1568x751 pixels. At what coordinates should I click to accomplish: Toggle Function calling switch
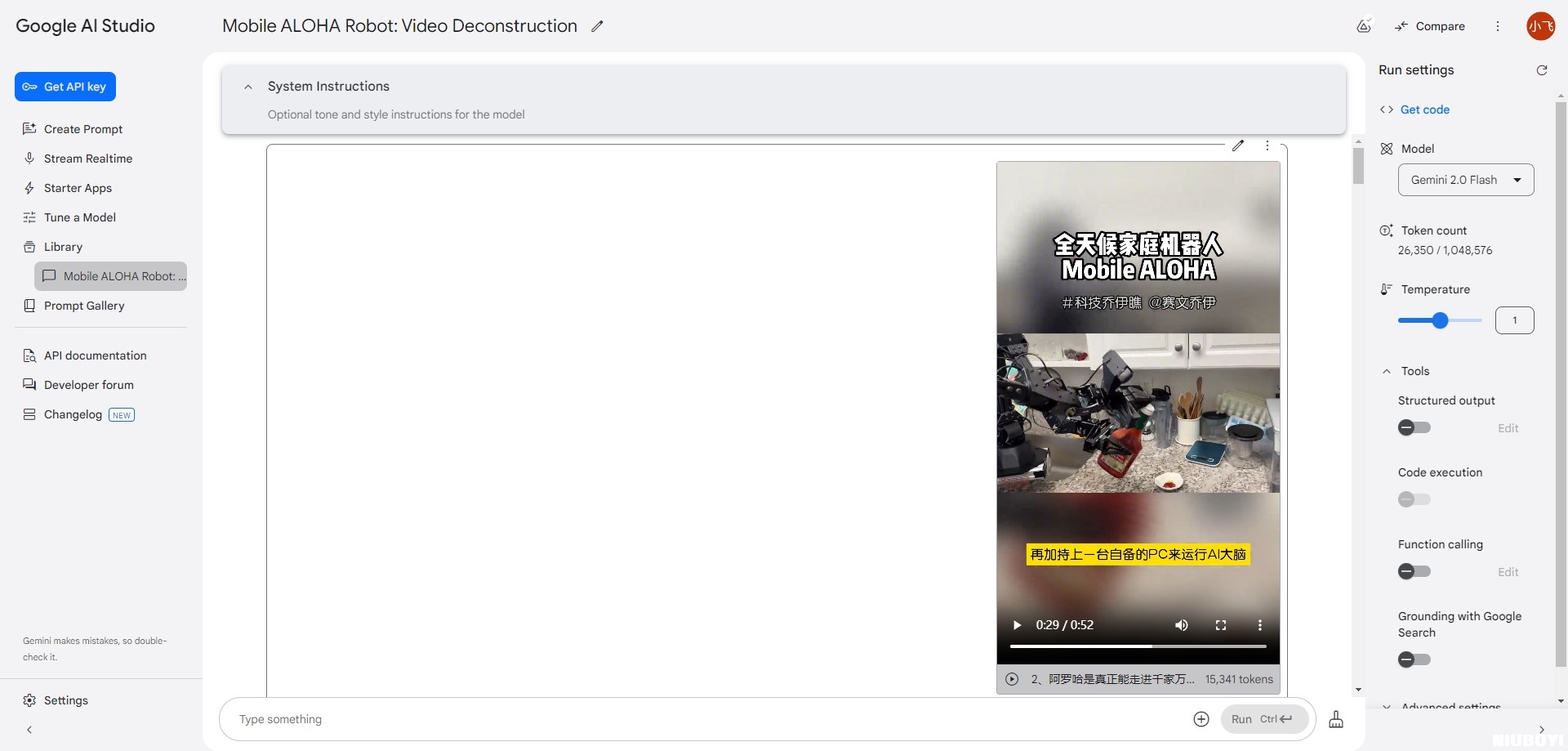tap(1414, 571)
